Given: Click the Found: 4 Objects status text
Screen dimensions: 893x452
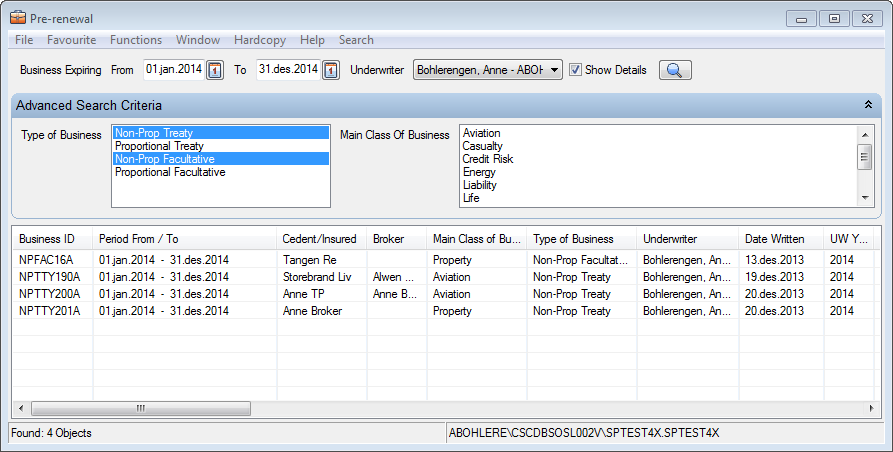Looking at the screenshot, I should coord(51,433).
